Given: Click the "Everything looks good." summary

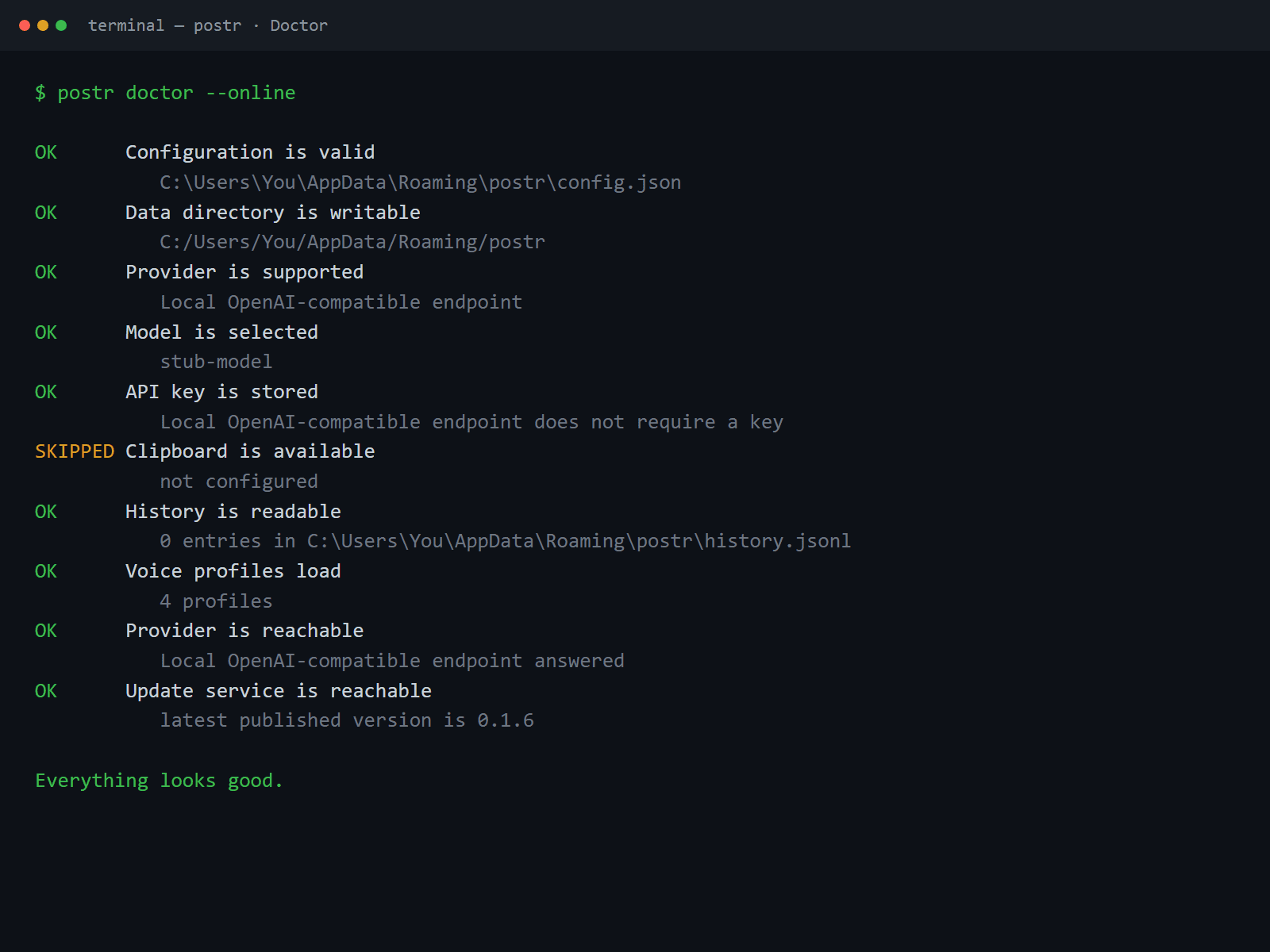Looking at the screenshot, I should tap(159, 781).
